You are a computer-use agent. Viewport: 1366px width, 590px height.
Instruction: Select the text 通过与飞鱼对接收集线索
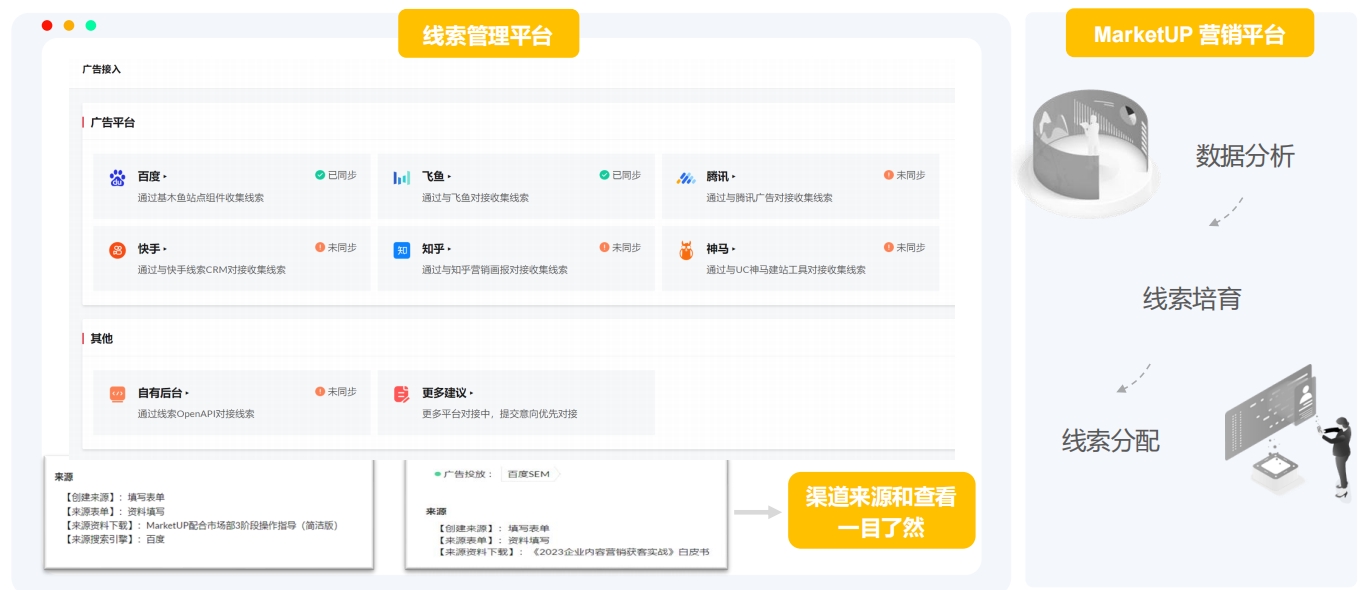475,198
